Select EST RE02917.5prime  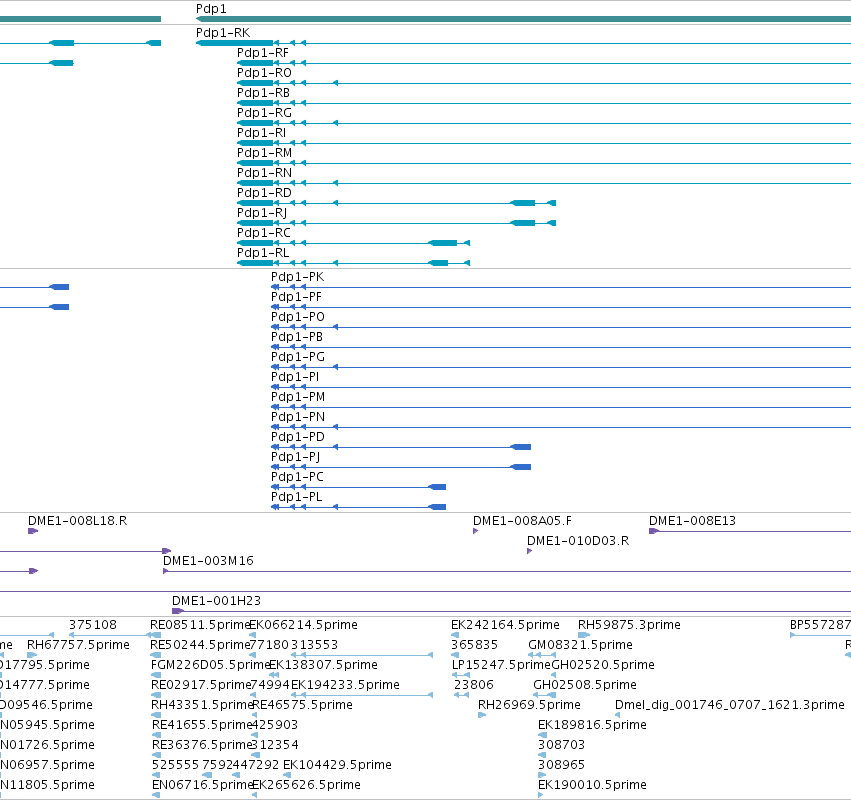tap(200, 685)
